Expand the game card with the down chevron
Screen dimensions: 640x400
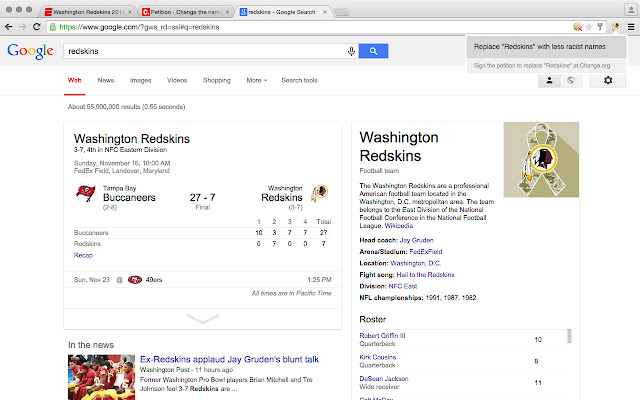pos(203,318)
